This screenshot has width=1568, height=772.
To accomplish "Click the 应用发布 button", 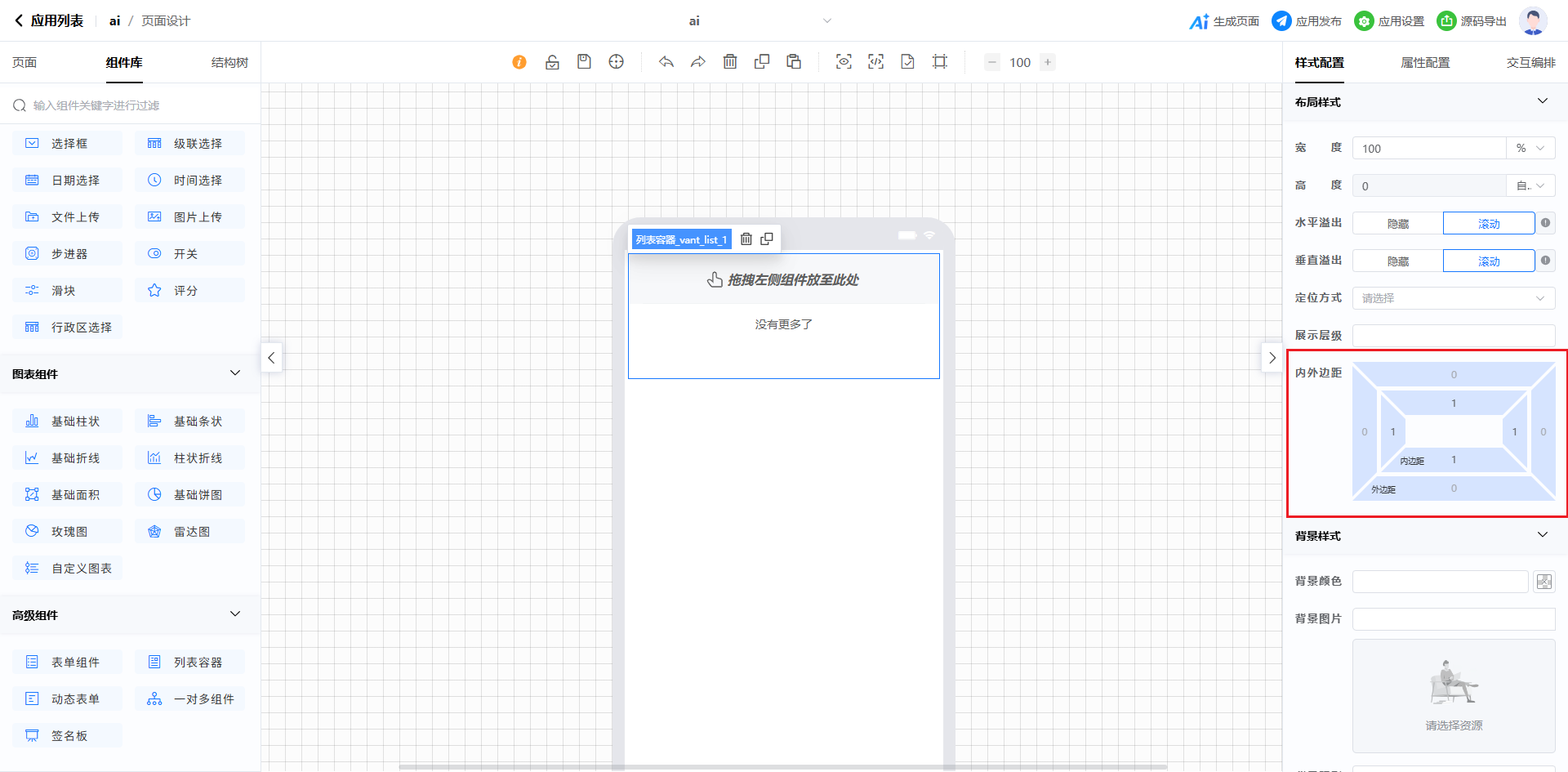I will click(1307, 21).
